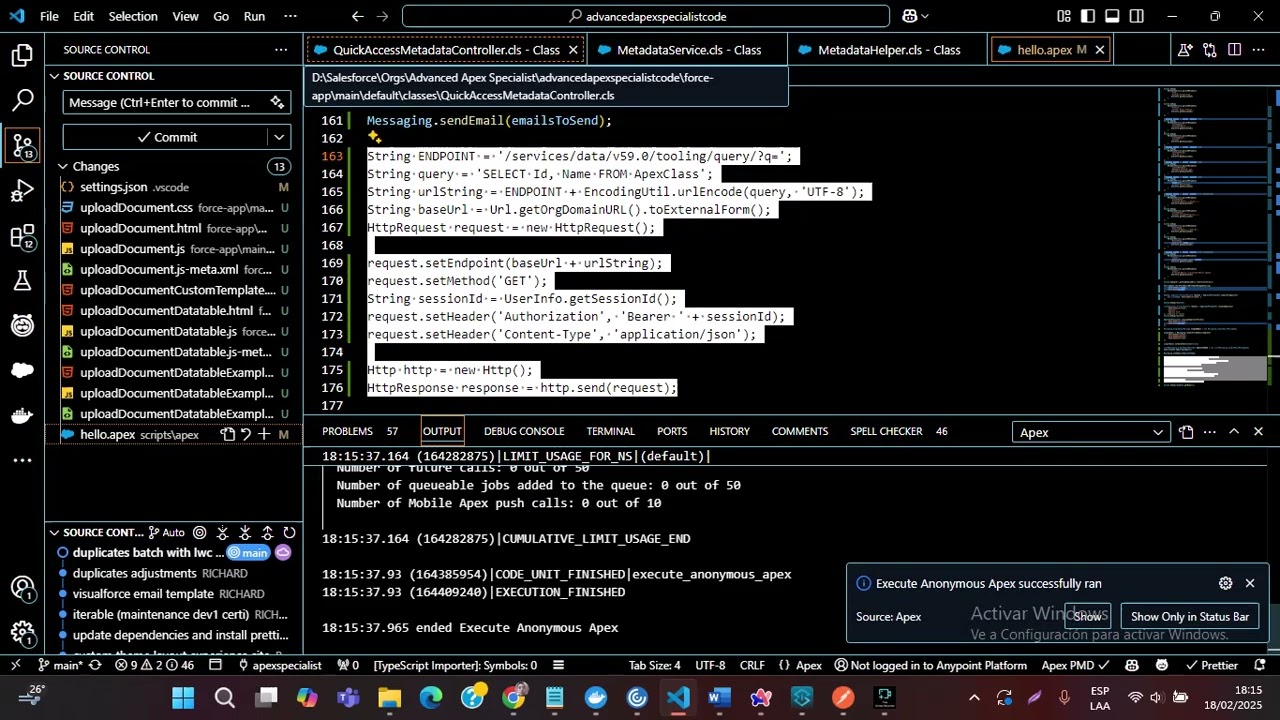The height and width of the screenshot is (720, 1280).
Task: Click the Commit button
Action: (166, 137)
